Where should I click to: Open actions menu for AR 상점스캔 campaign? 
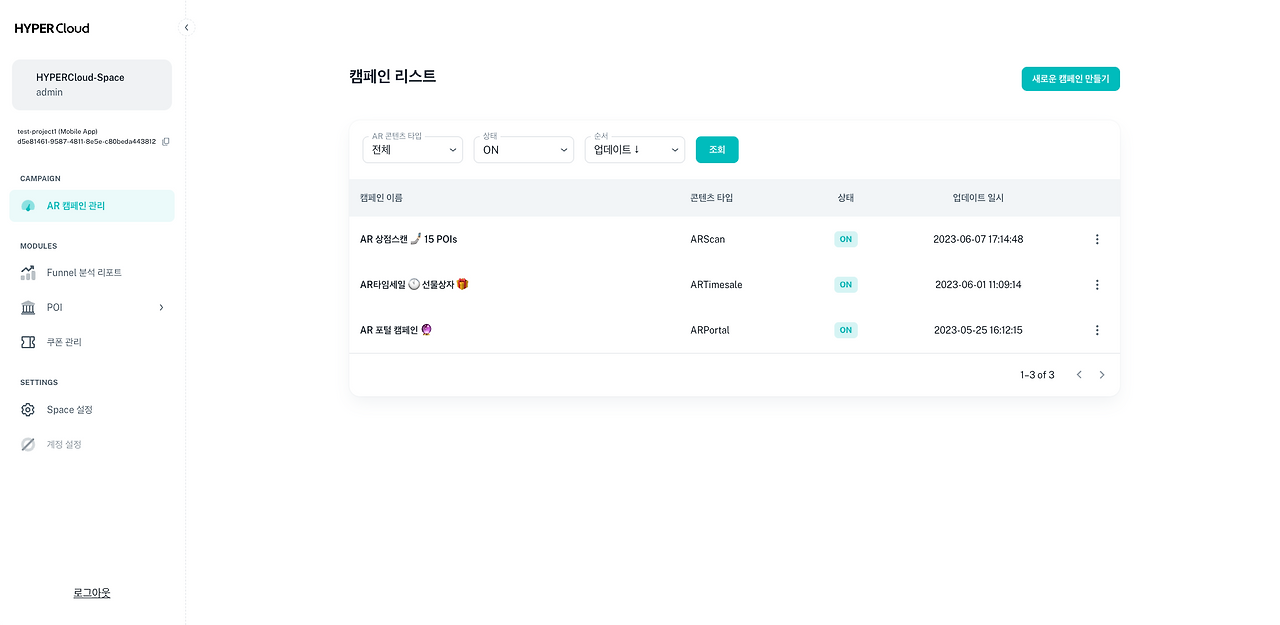[1097, 239]
